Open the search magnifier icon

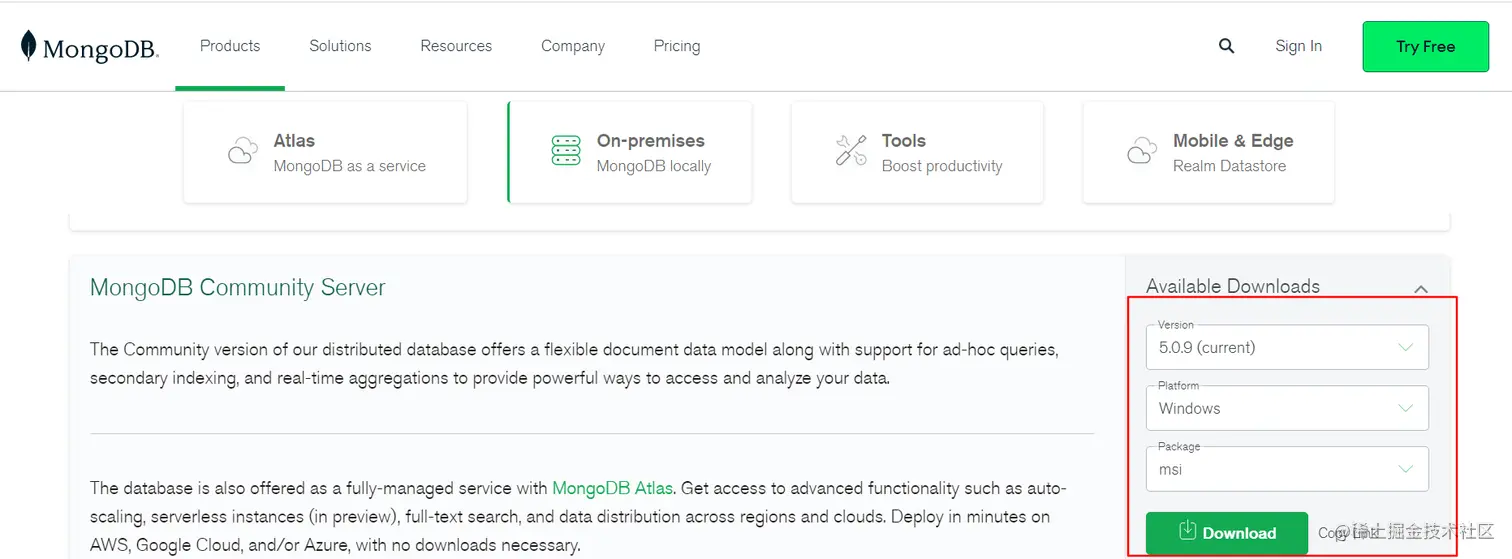point(1226,46)
